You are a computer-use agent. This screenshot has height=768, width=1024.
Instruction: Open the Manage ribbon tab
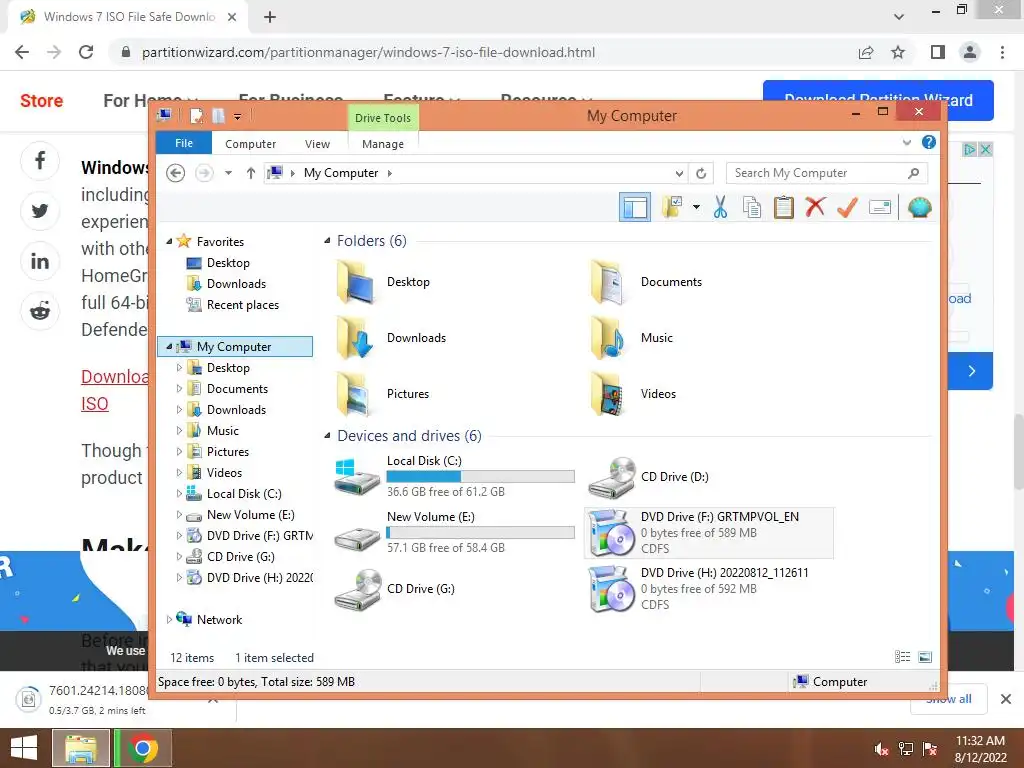click(383, 144)
